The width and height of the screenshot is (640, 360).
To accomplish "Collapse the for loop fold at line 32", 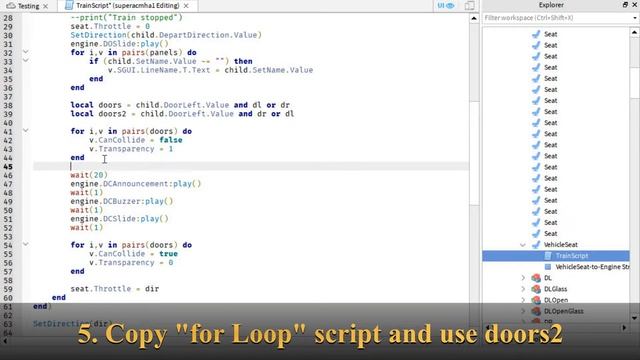I will pyautogui.click(x=26, y=52).
